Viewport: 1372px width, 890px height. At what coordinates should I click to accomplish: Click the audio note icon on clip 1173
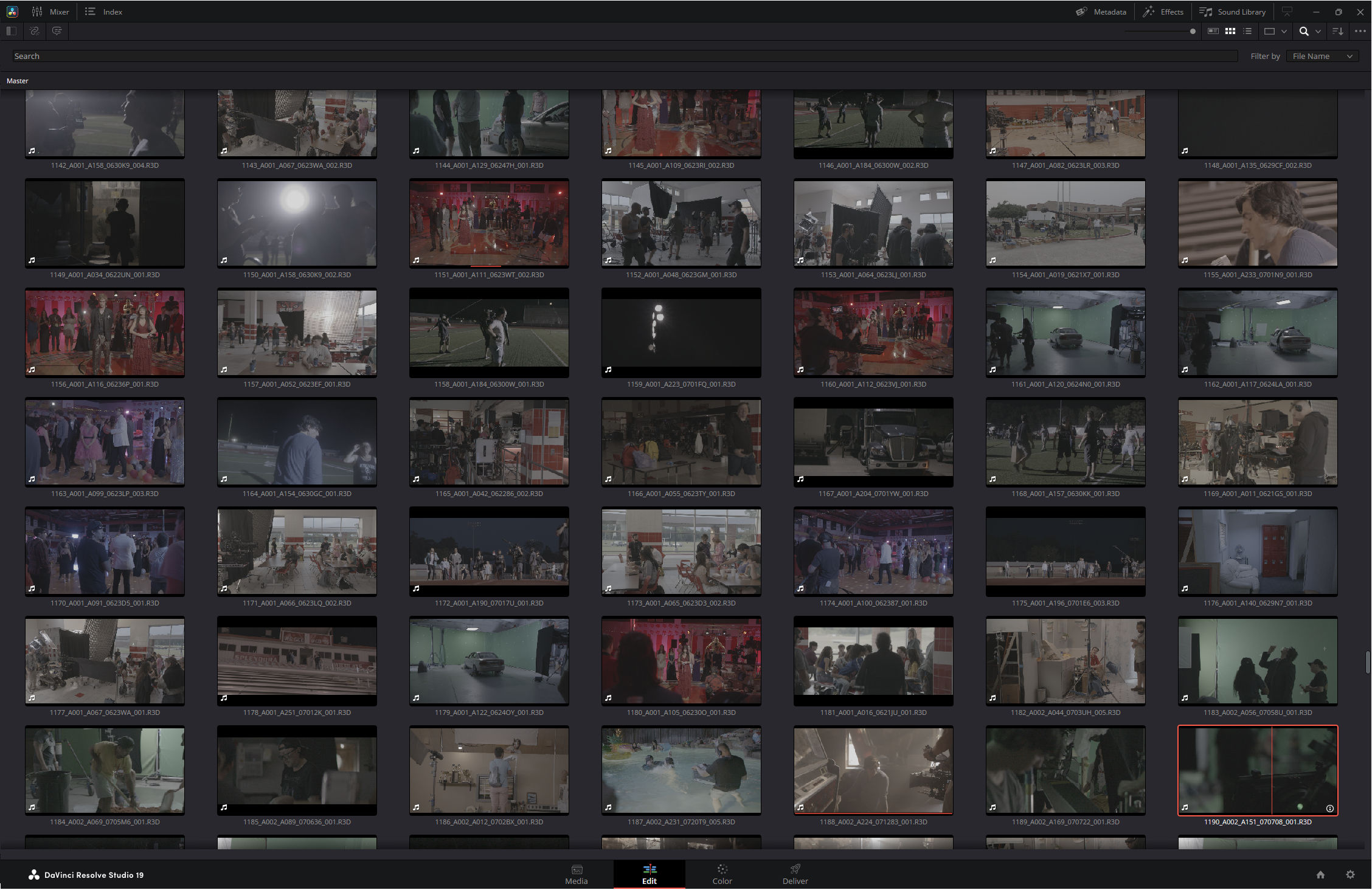point(608,588)
